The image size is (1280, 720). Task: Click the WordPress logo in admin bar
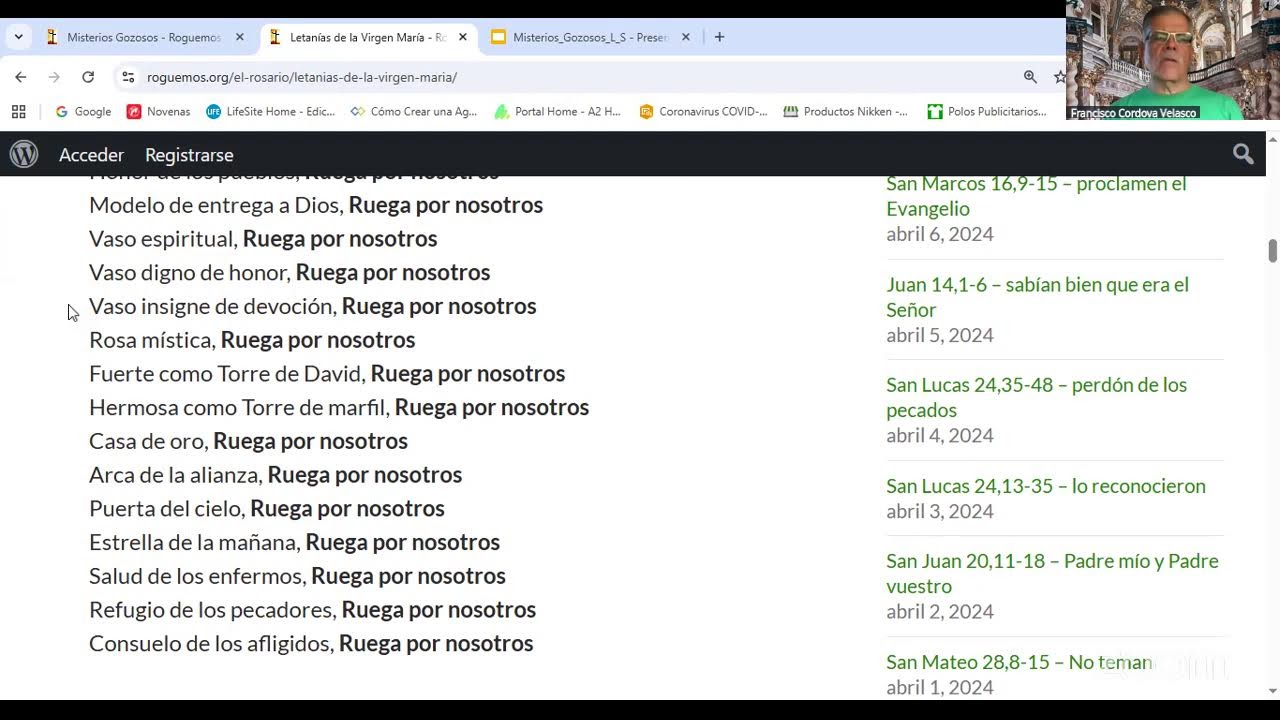tap(24, 155)
